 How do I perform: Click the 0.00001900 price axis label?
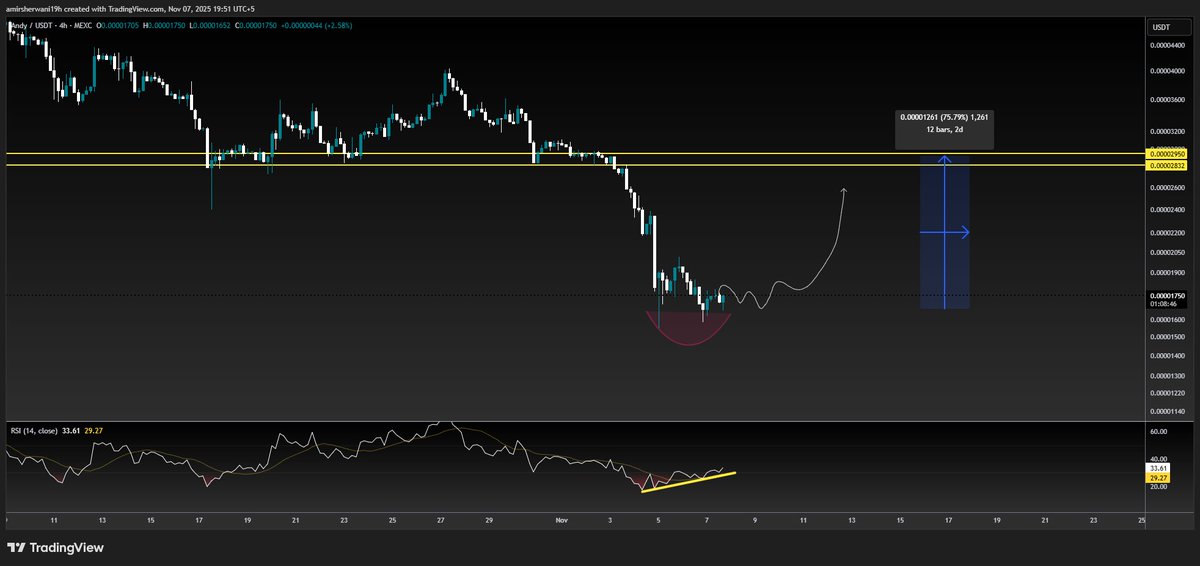1167,273
